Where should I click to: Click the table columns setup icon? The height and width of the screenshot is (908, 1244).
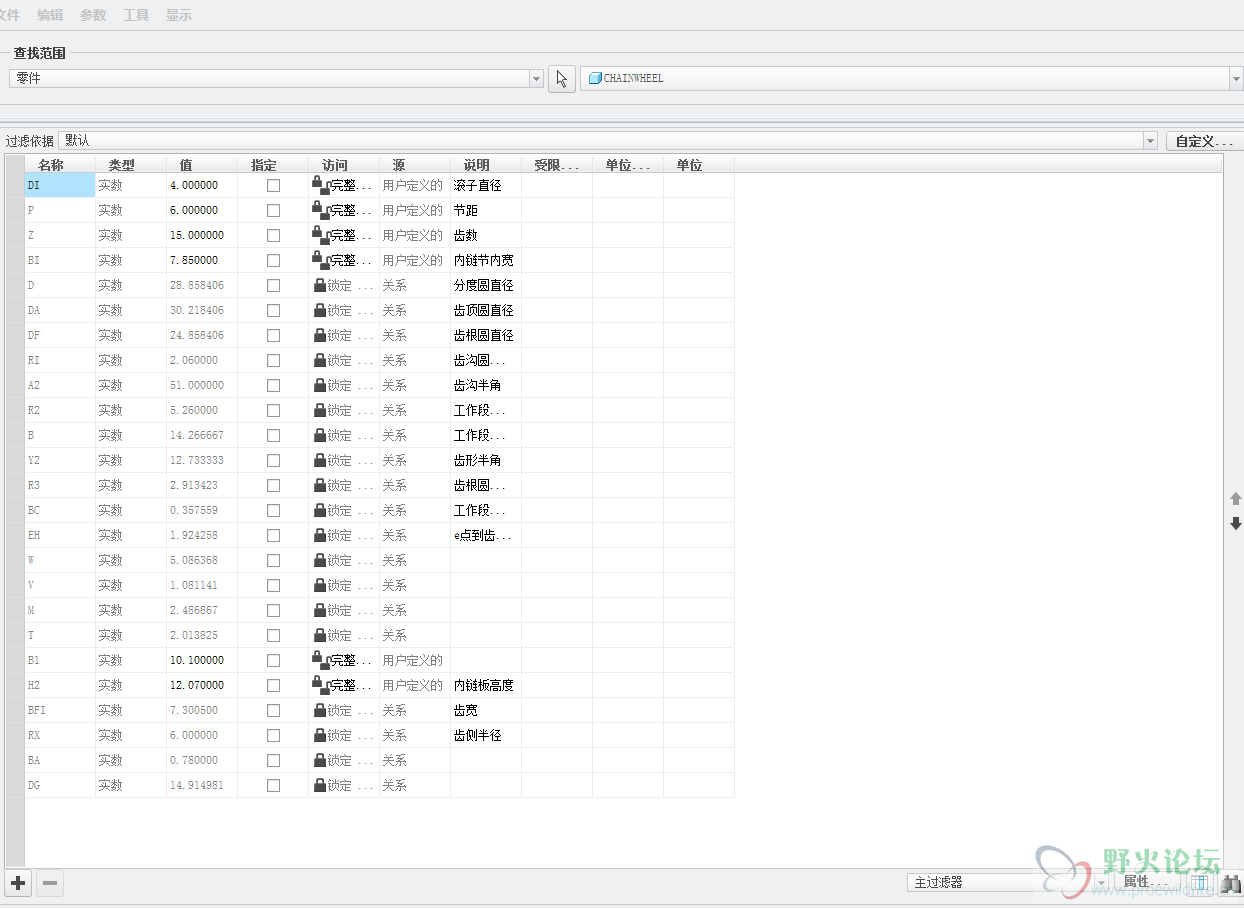click(1200, 883)
